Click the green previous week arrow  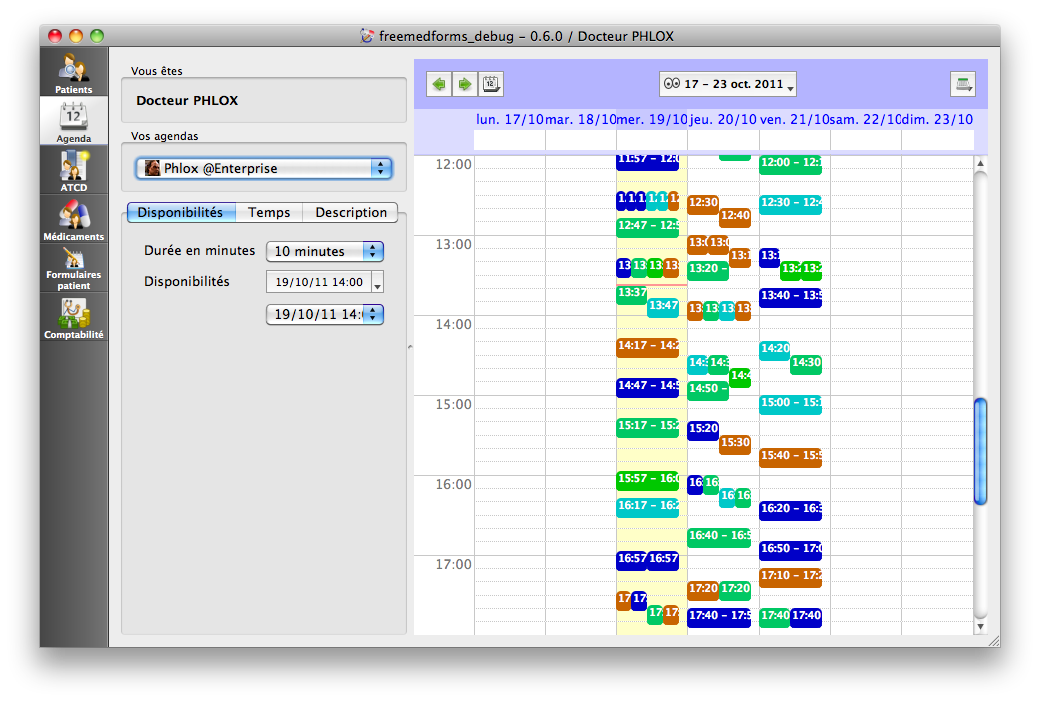[x=438, y=85]
